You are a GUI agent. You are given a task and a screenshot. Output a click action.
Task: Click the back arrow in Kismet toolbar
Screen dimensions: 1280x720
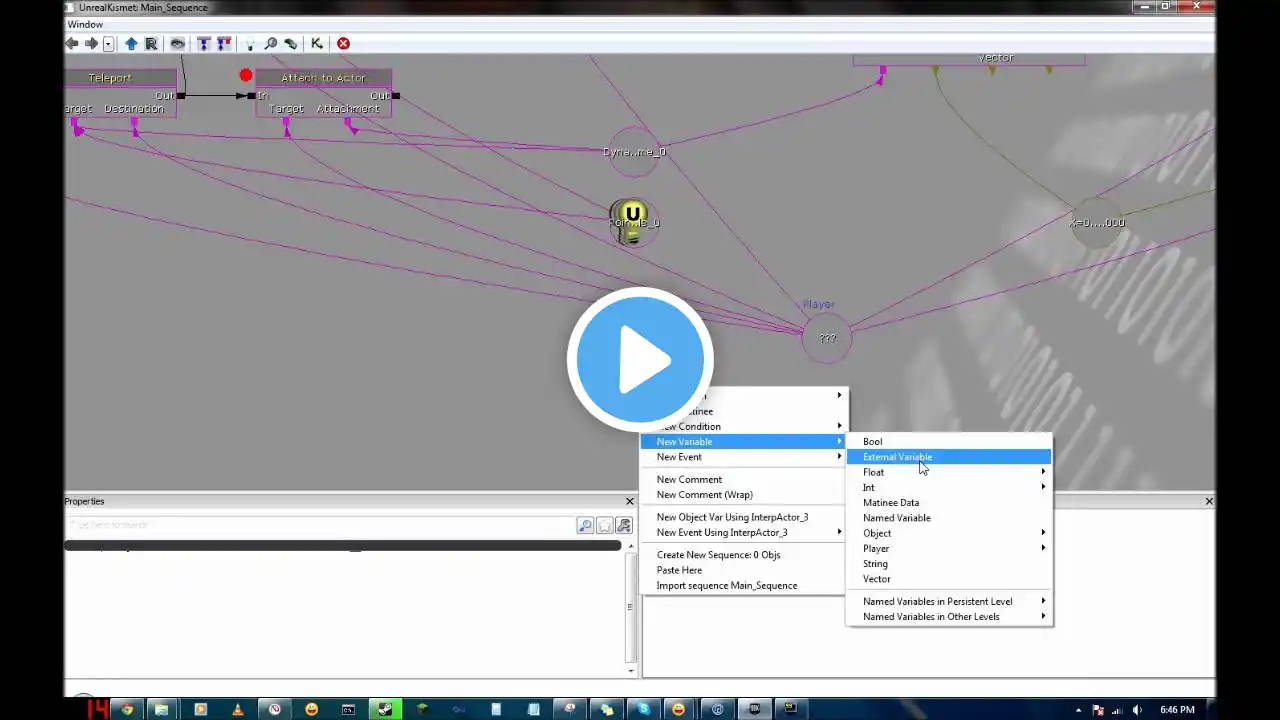pyautogui.click(x=72, y=44)
